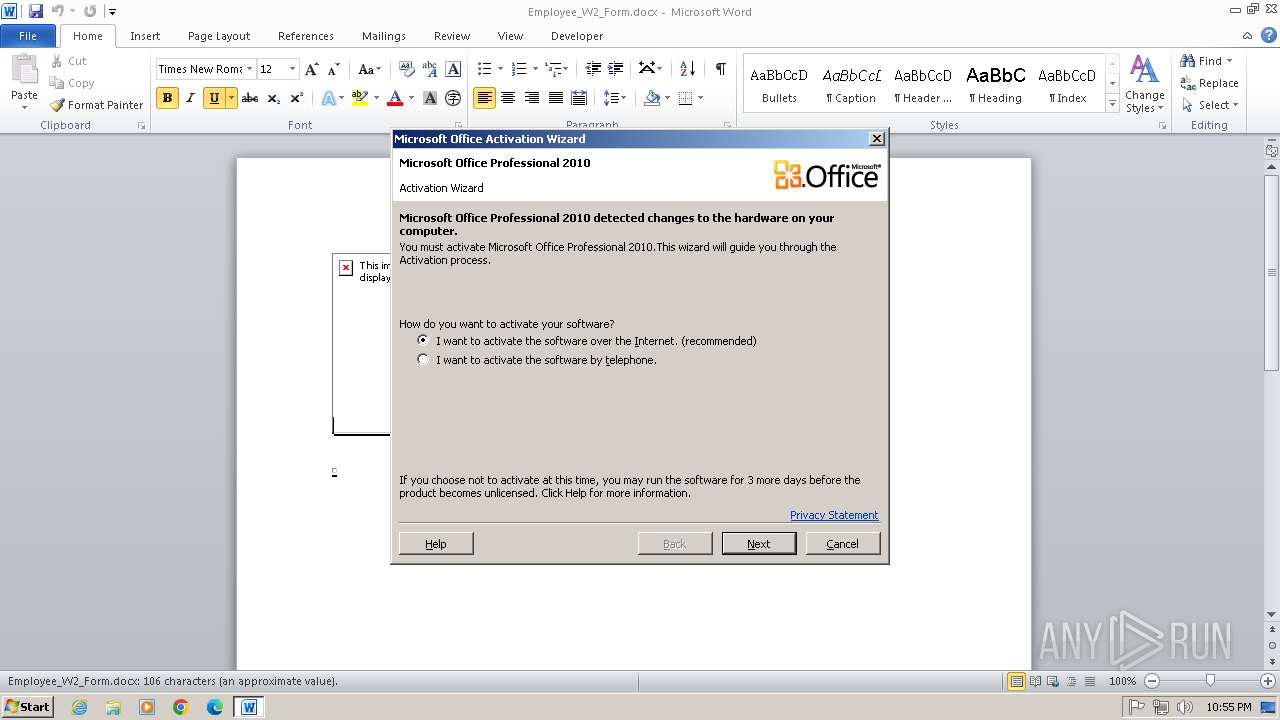Toggle Show/Hide paragraph marks
This screenshot has width=1280, height=720.
(720, 69)
